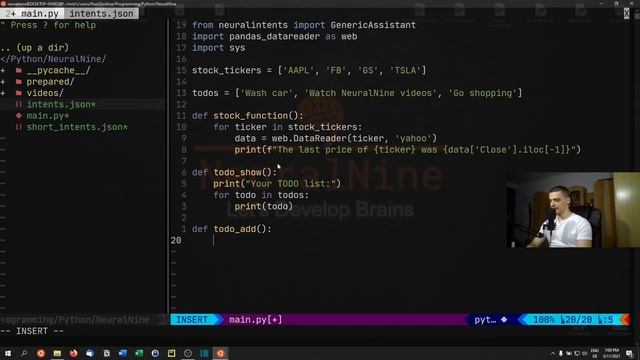Open the Windows notification center
The height and width of the screenshot is (360, 640).
tap(629, 353)
